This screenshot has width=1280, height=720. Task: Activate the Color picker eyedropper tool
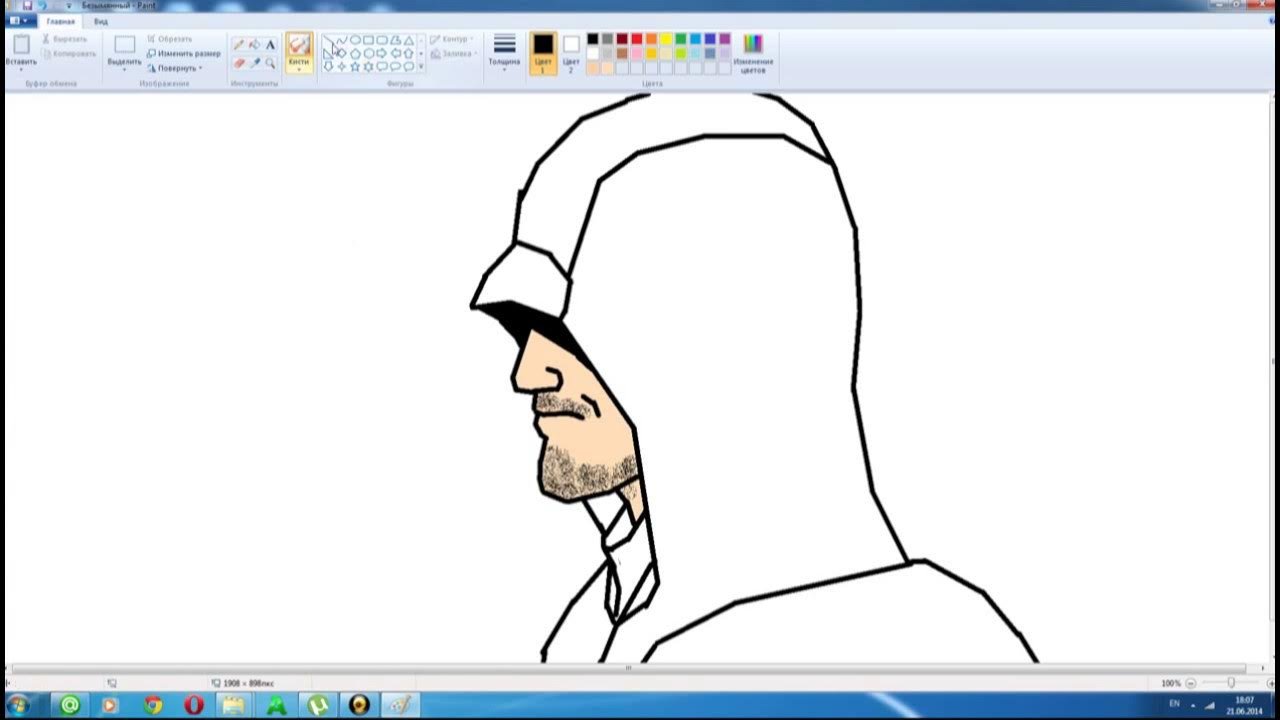[254, 63]
